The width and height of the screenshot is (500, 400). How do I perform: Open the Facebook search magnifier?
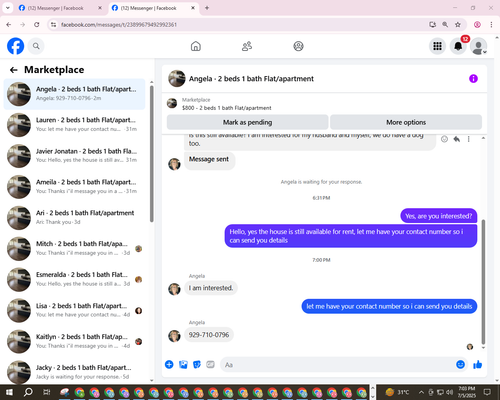pos(36,46)
